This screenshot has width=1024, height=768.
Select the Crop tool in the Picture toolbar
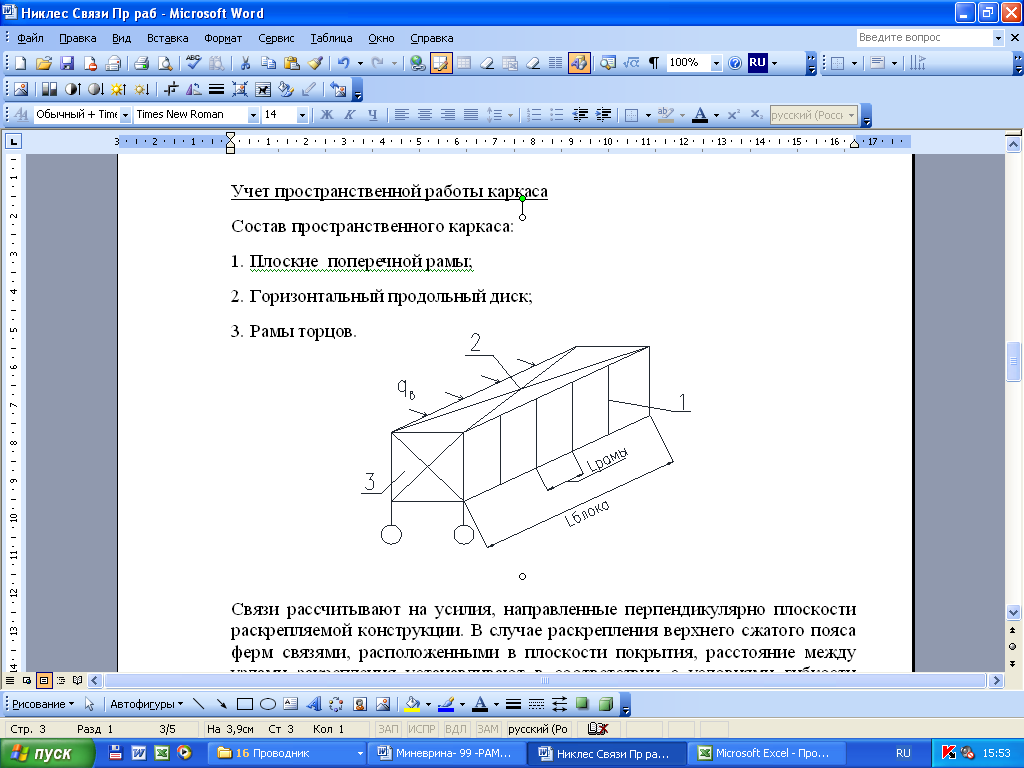click(x=171, y=89)
